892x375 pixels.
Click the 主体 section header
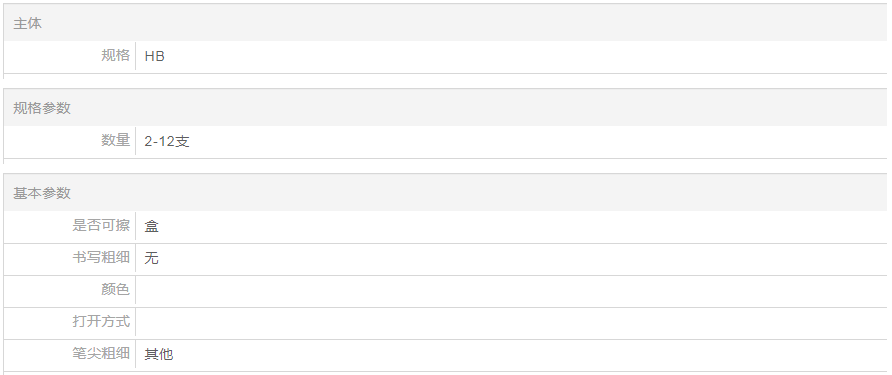[x=27, y=23]
